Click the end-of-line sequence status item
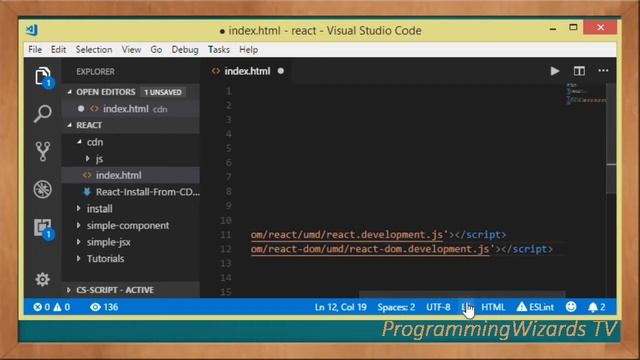 point(467,307)
